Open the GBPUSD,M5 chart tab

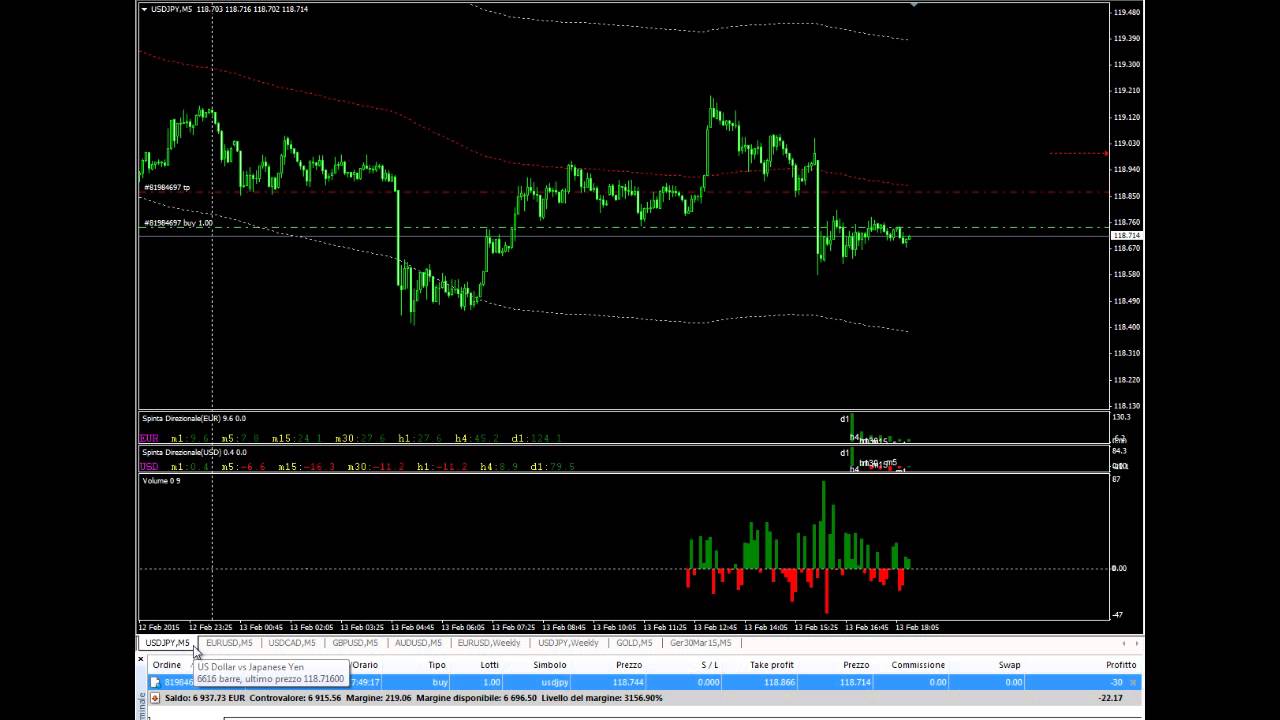(355, 643)
